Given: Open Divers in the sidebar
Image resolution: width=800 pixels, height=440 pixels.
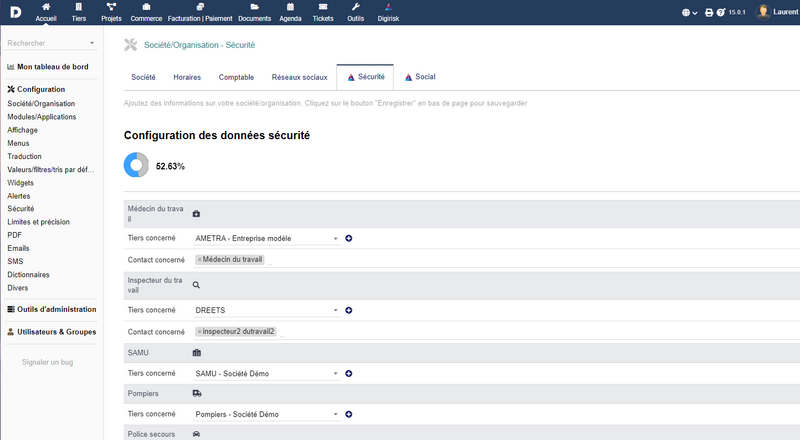Looking at the screenshot, I should [x=18, y=288].
